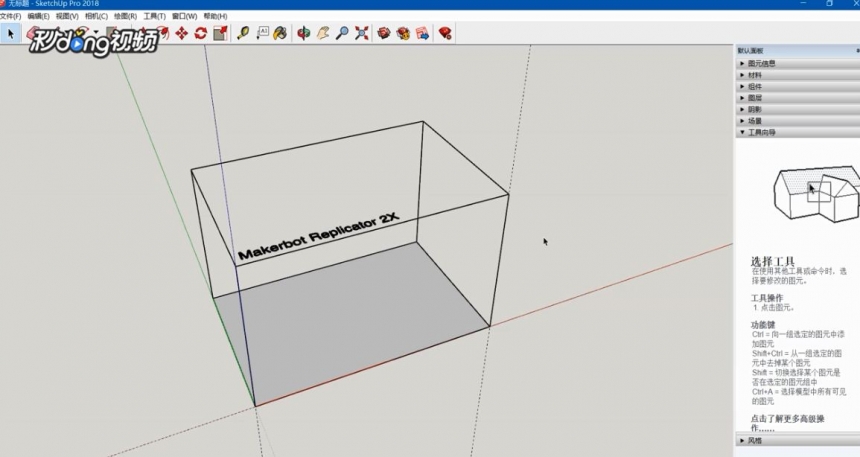Viewport: 860px width, 457px height.
Task: Click the Send to LayOut icon
Action: (422, 33)
